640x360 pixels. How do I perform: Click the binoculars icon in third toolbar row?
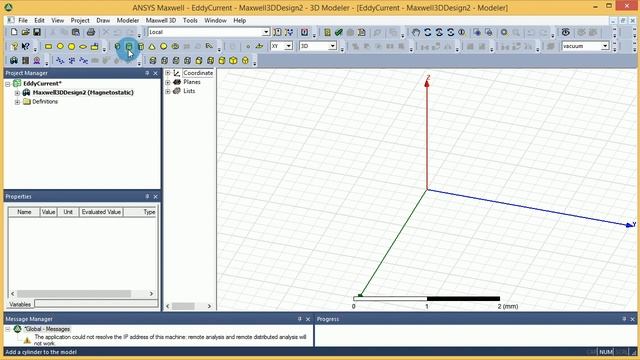14,60
